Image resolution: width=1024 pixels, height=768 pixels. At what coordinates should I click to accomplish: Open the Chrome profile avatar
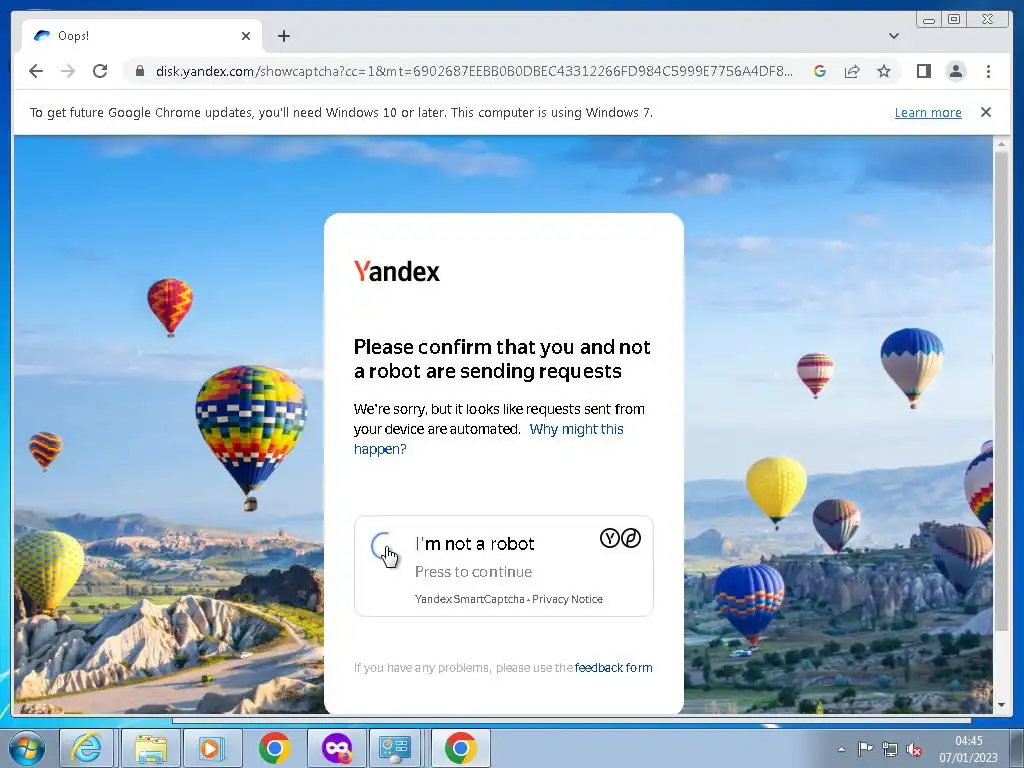pyautogui.click(x=955, y=71)
